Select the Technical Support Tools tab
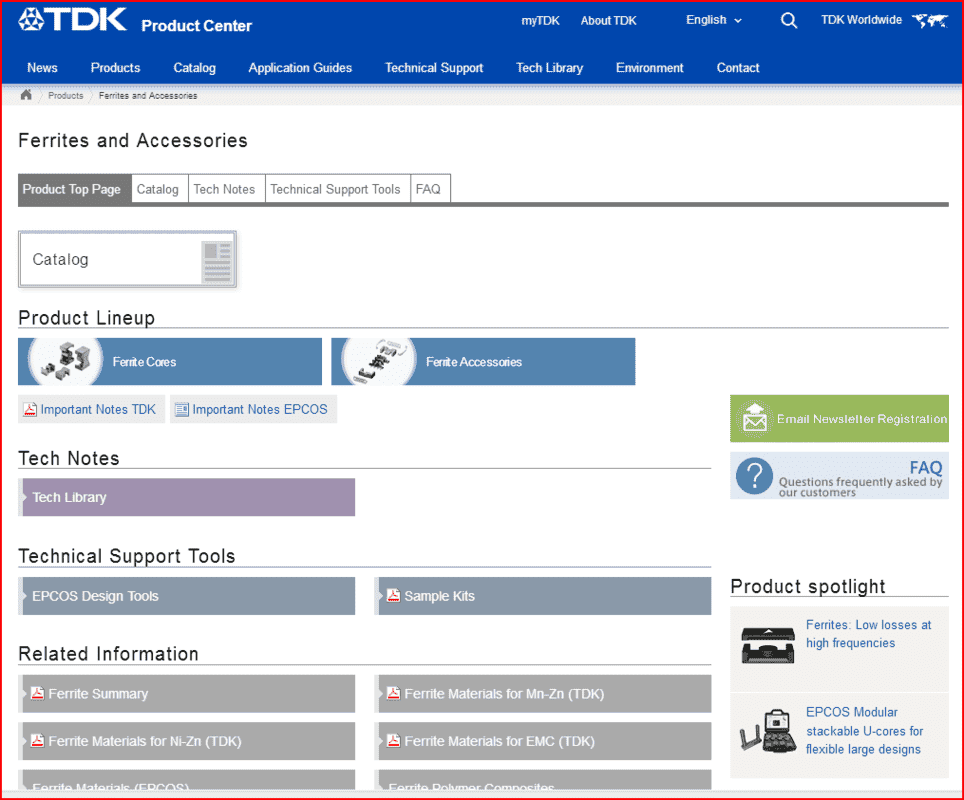Image resolution: width=964 pixels, height=800 pixels. pyautogui.click(x=335, y=189)
